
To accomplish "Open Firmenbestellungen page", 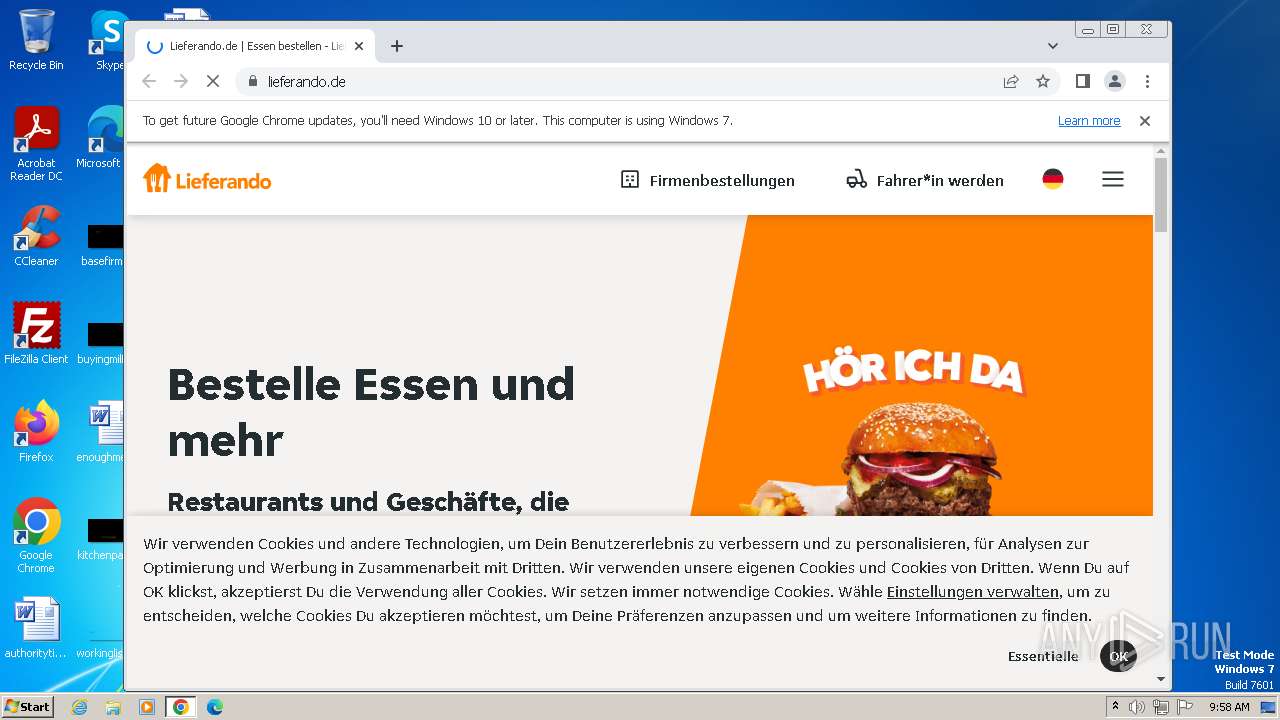I will (x=708, y=180).
